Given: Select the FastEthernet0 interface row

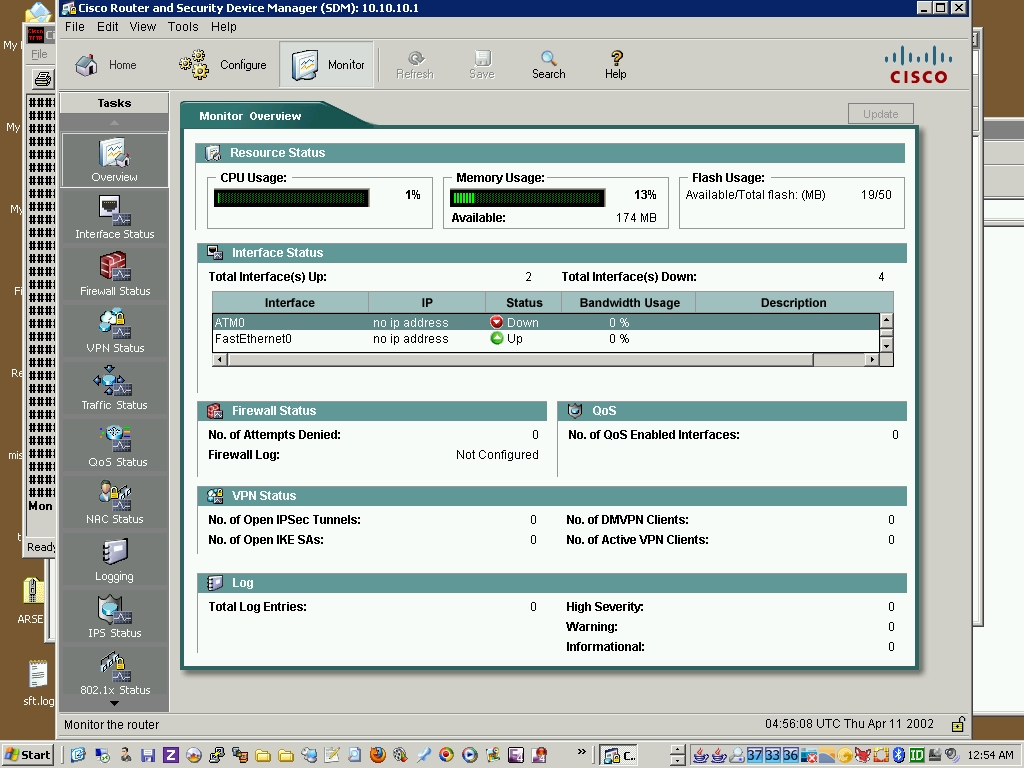Looking at the screenshot, I should pos(546,339).
